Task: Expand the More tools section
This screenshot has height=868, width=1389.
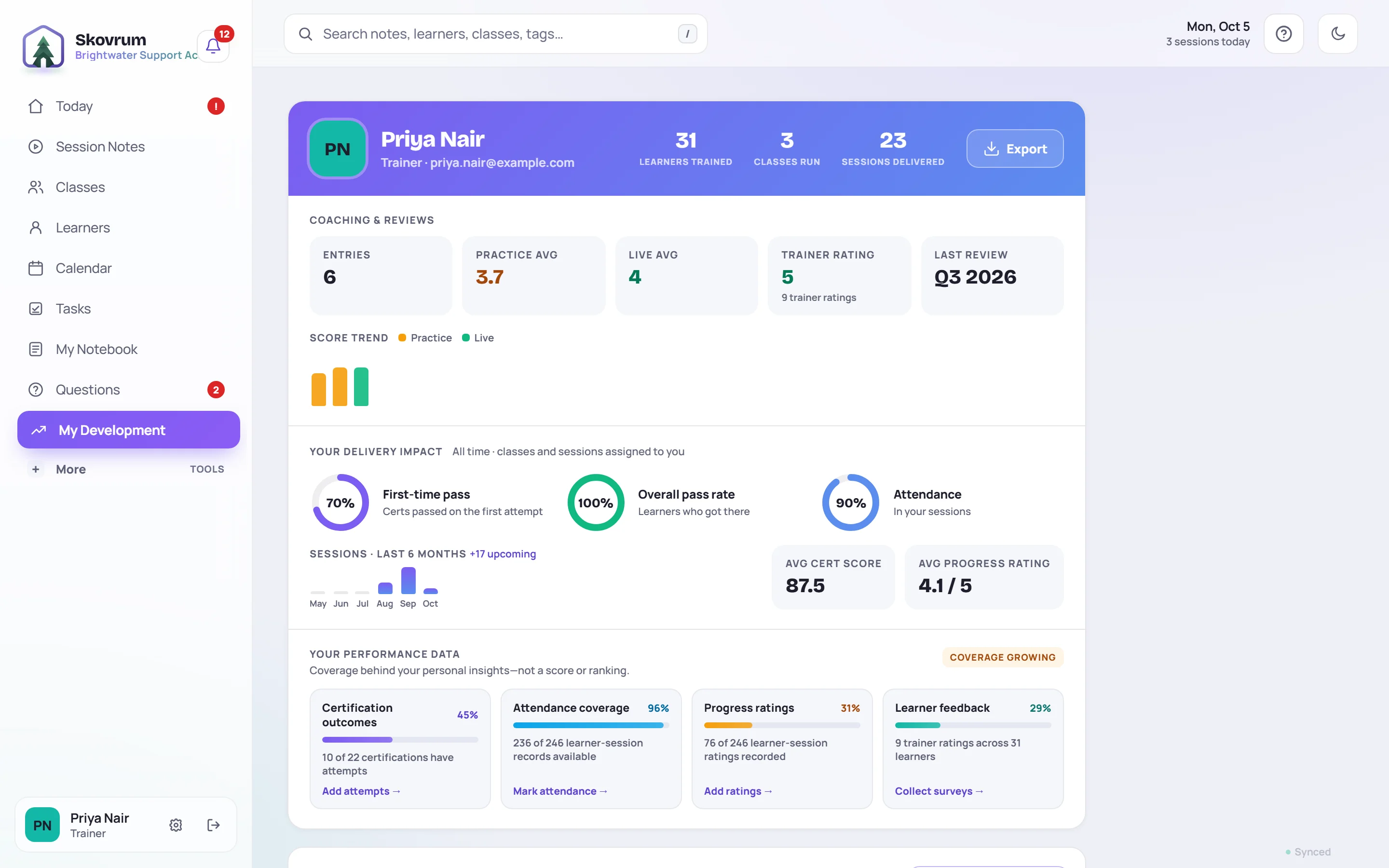Action: click(x=129, y=469)
